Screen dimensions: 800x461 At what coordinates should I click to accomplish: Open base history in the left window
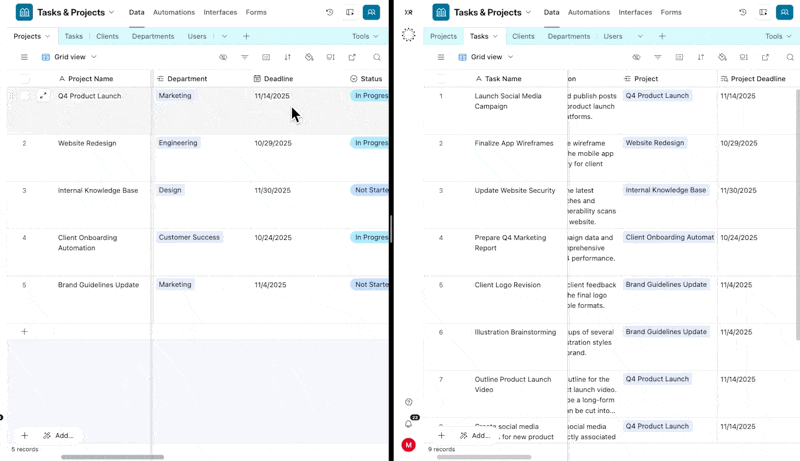330,12
